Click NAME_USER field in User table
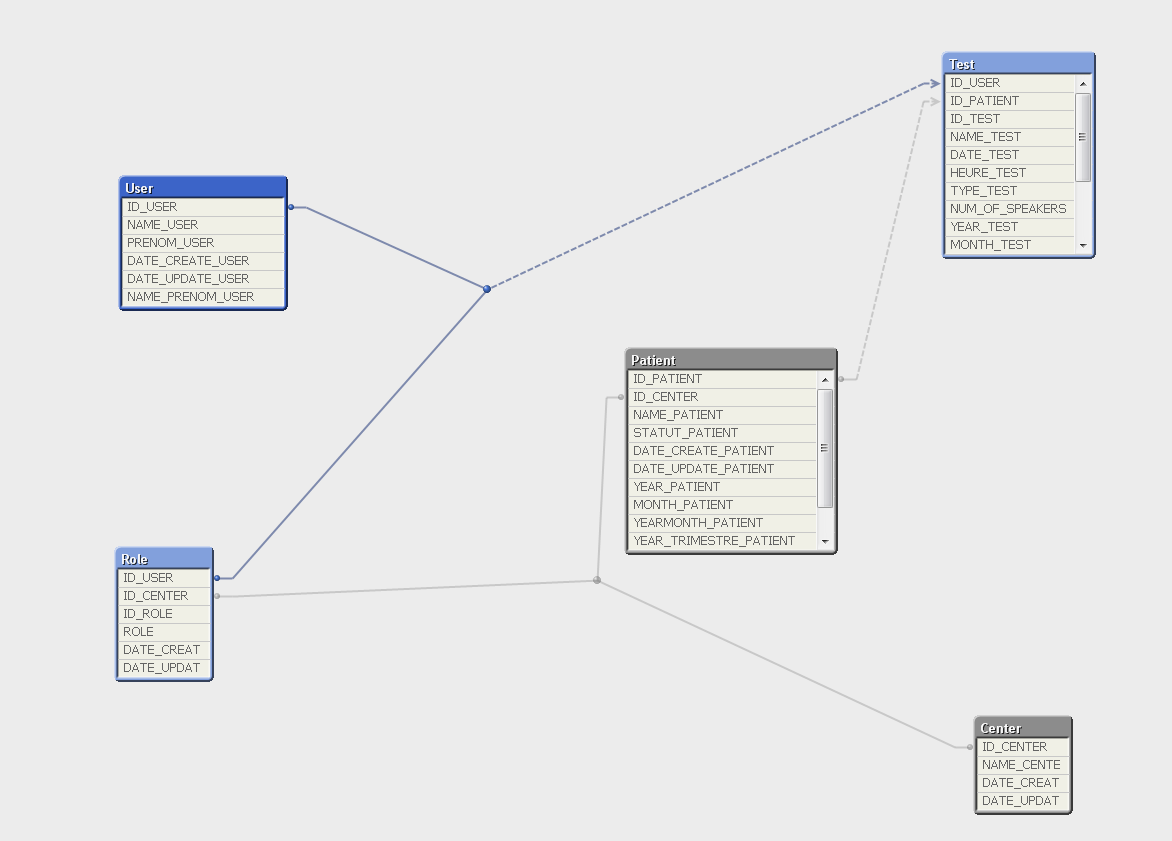 pos(203,225)
